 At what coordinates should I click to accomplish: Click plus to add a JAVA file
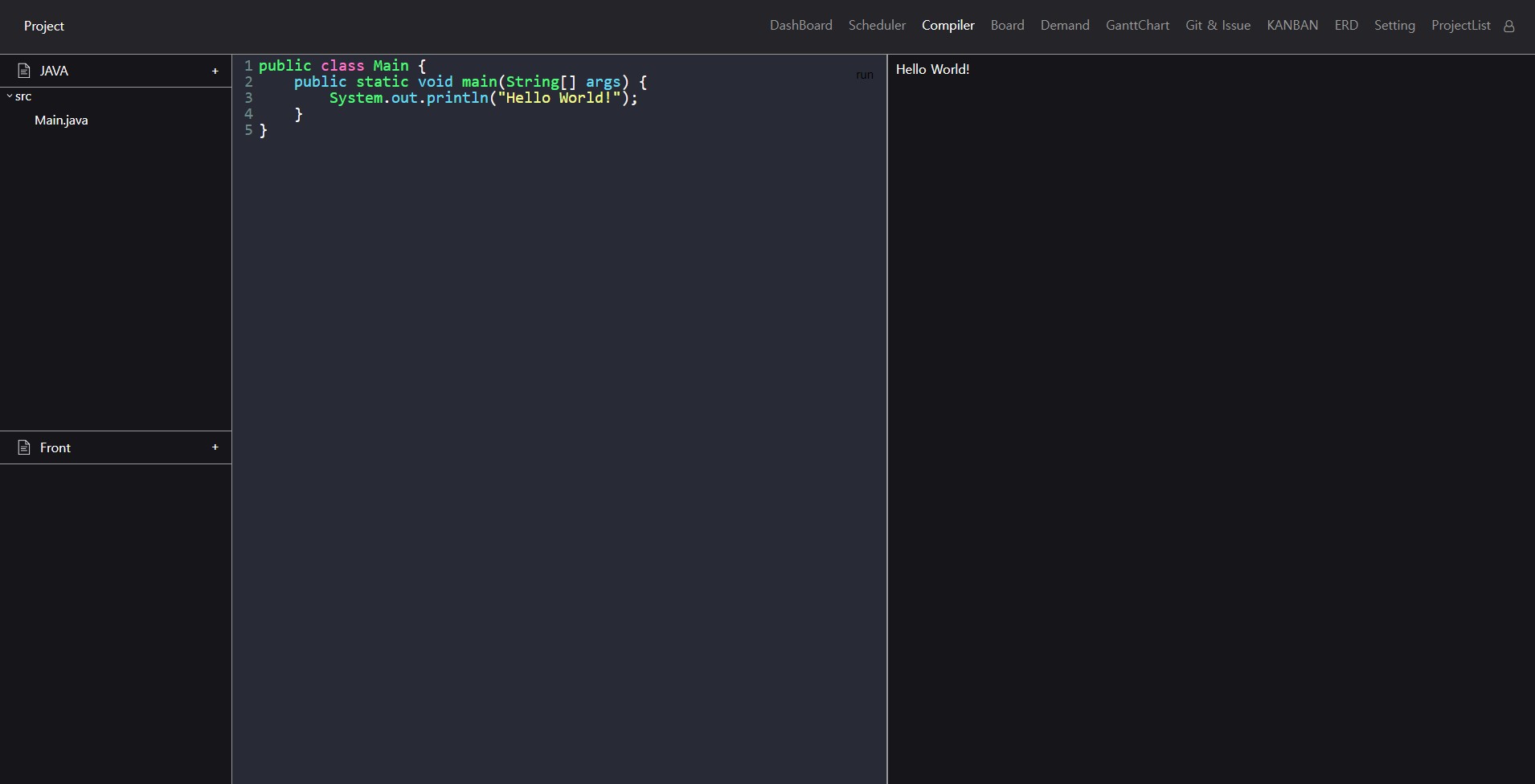pos(215,71)
